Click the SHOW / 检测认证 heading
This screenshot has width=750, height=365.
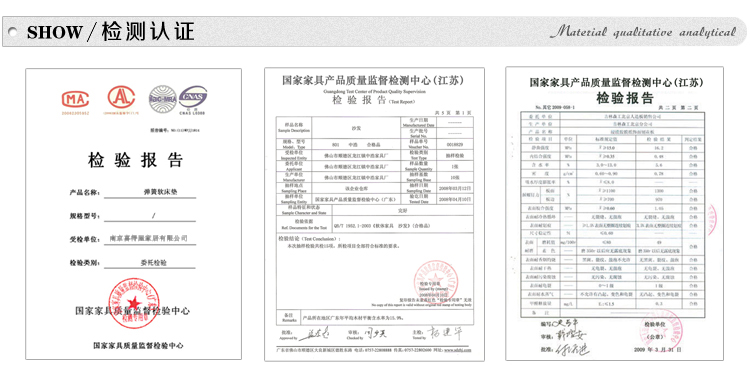pos(110,32)
